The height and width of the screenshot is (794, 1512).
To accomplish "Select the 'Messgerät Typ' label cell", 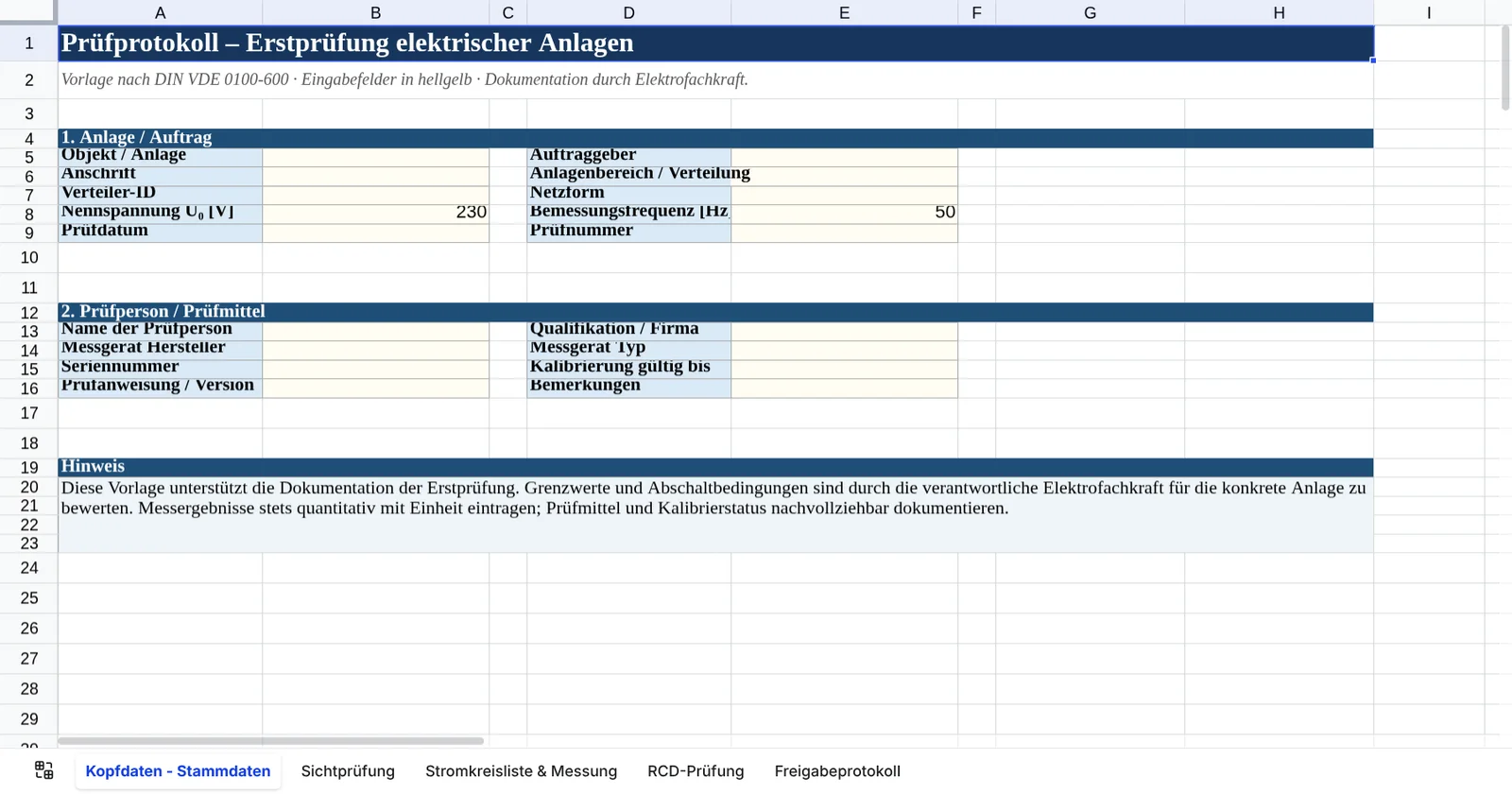I will [628, 350].
